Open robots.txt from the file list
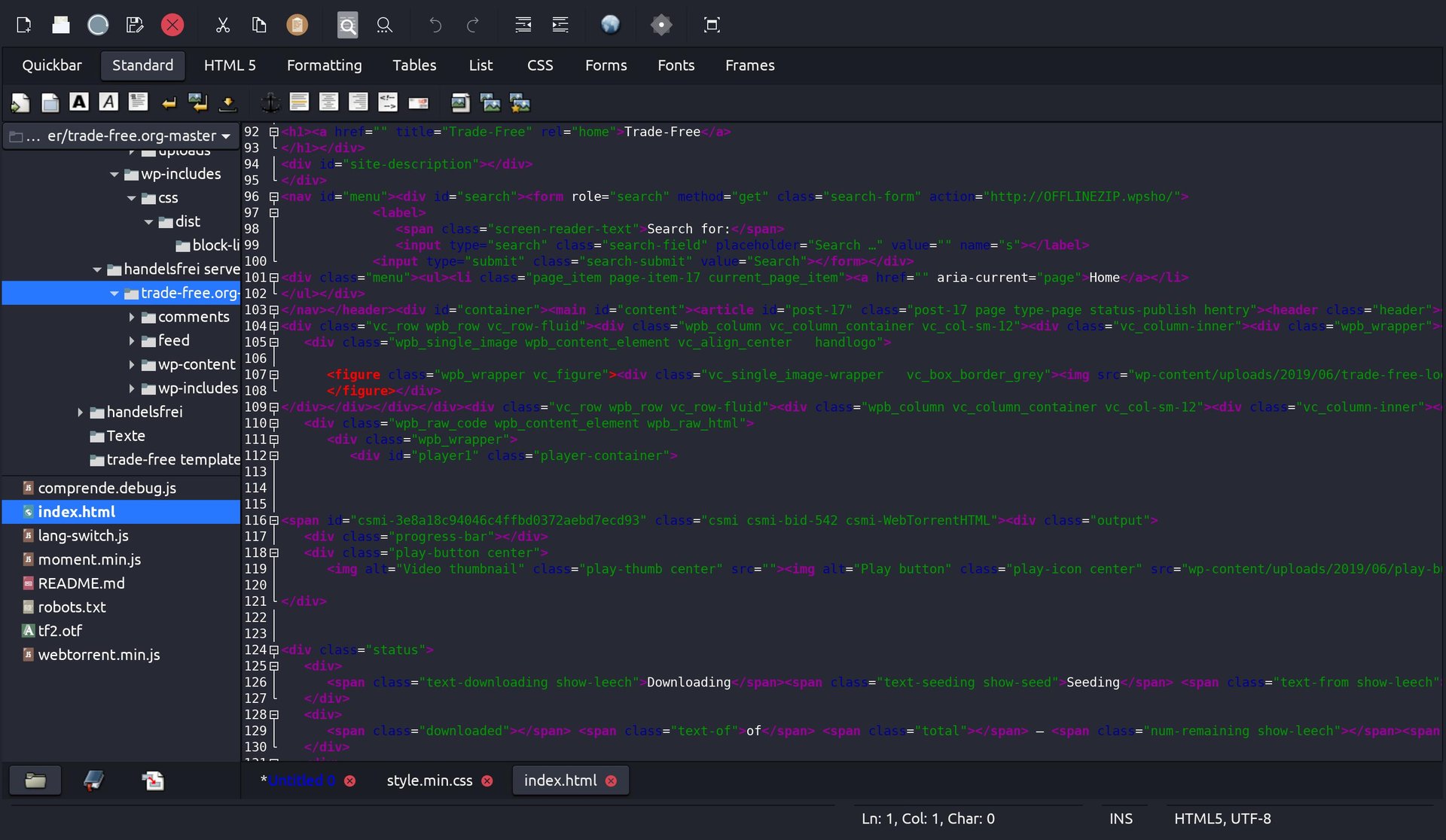Viewport: 1446px width, 840px height. 72,607
